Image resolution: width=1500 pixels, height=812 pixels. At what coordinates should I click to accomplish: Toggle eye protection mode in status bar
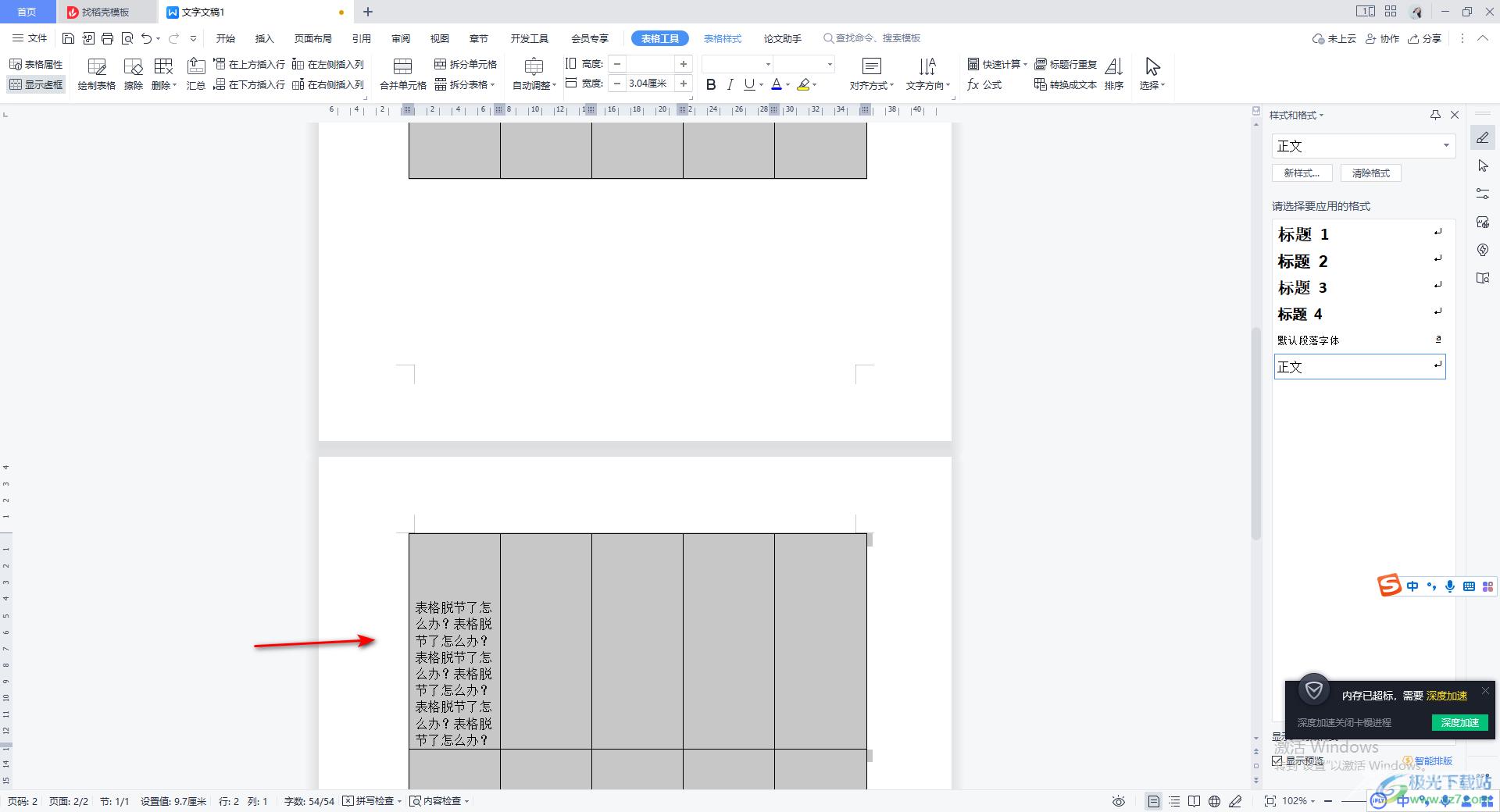1119,801
